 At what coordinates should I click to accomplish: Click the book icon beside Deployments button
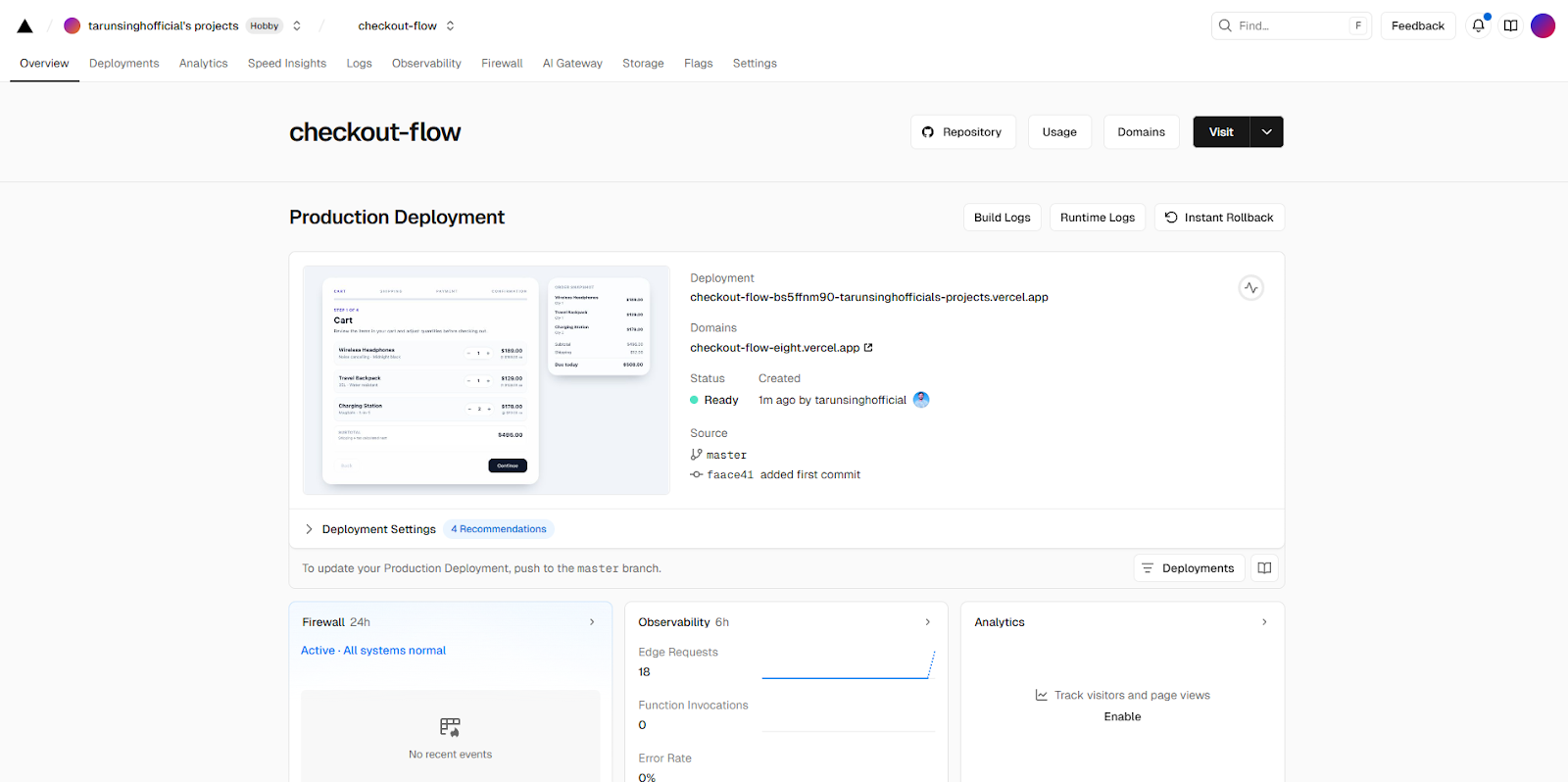(1264, 568)
